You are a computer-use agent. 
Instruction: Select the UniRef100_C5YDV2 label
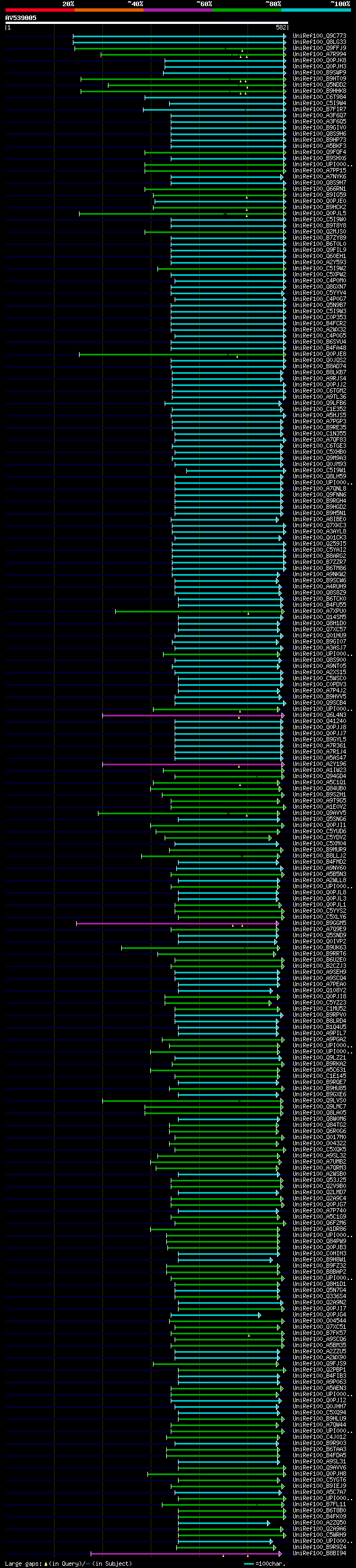click(x=319, y=838)
